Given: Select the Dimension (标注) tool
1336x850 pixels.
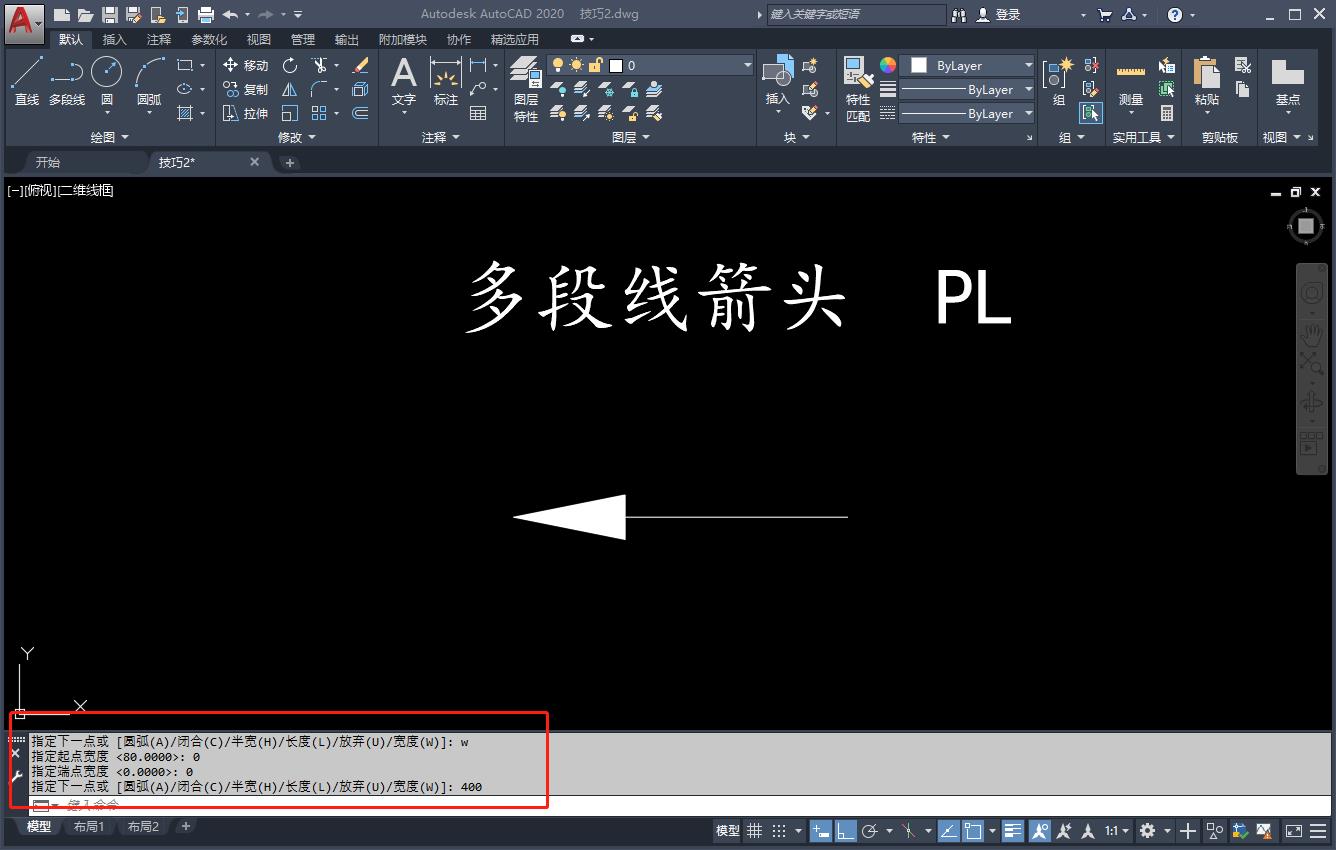Looking at the screenshot, I should click(446, 81).
